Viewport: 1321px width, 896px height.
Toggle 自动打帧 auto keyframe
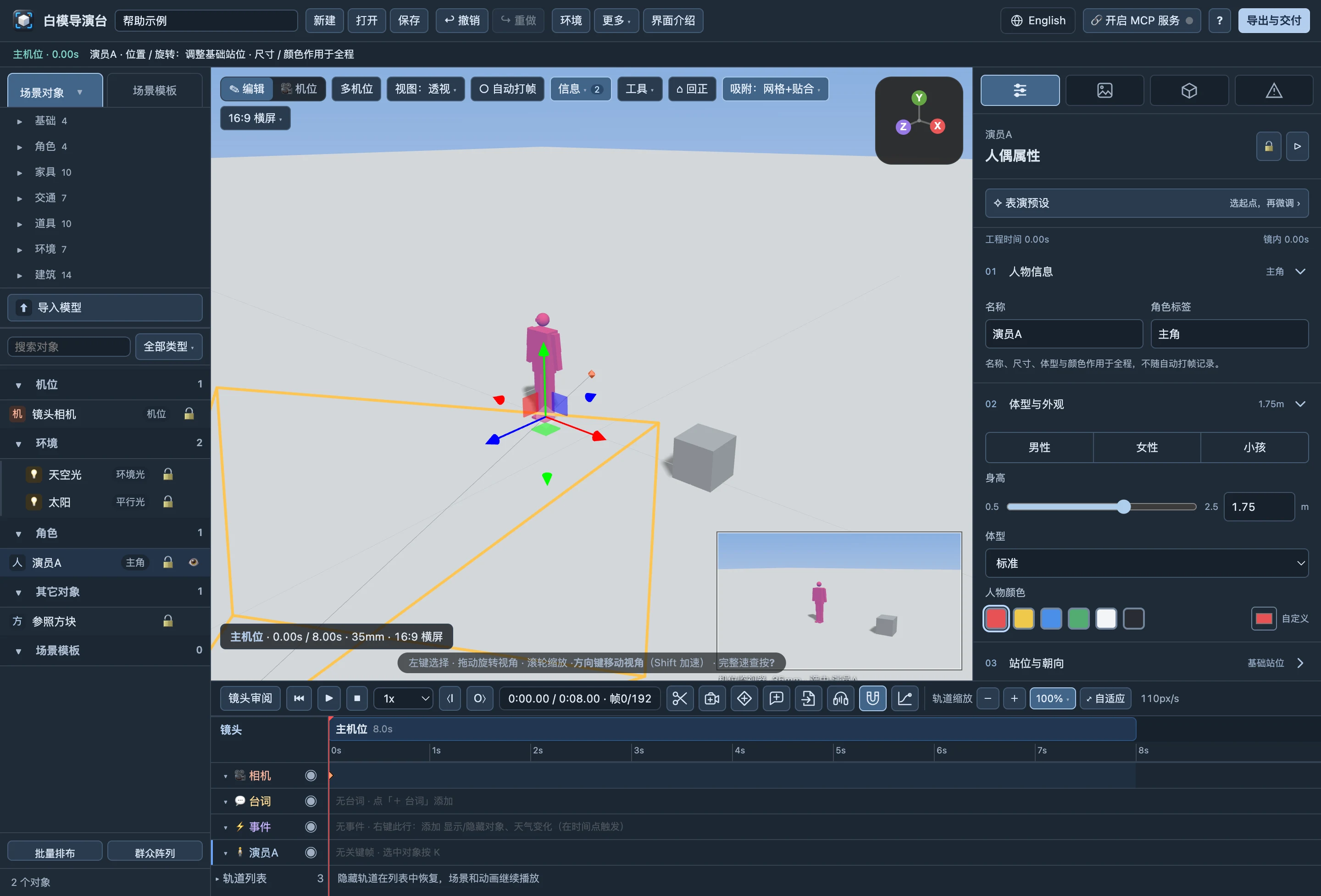508,88
